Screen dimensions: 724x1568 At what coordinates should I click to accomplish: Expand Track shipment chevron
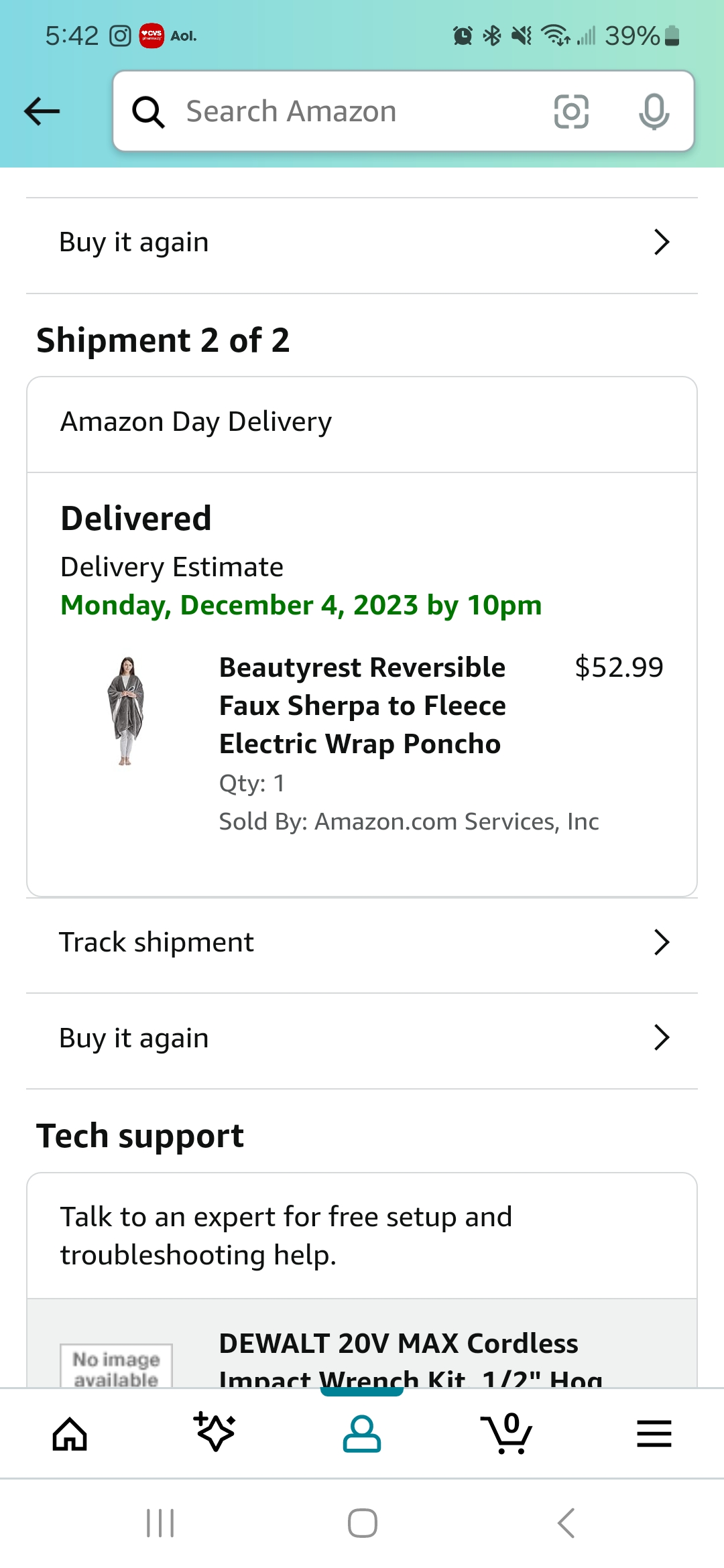tap(662, 942)
